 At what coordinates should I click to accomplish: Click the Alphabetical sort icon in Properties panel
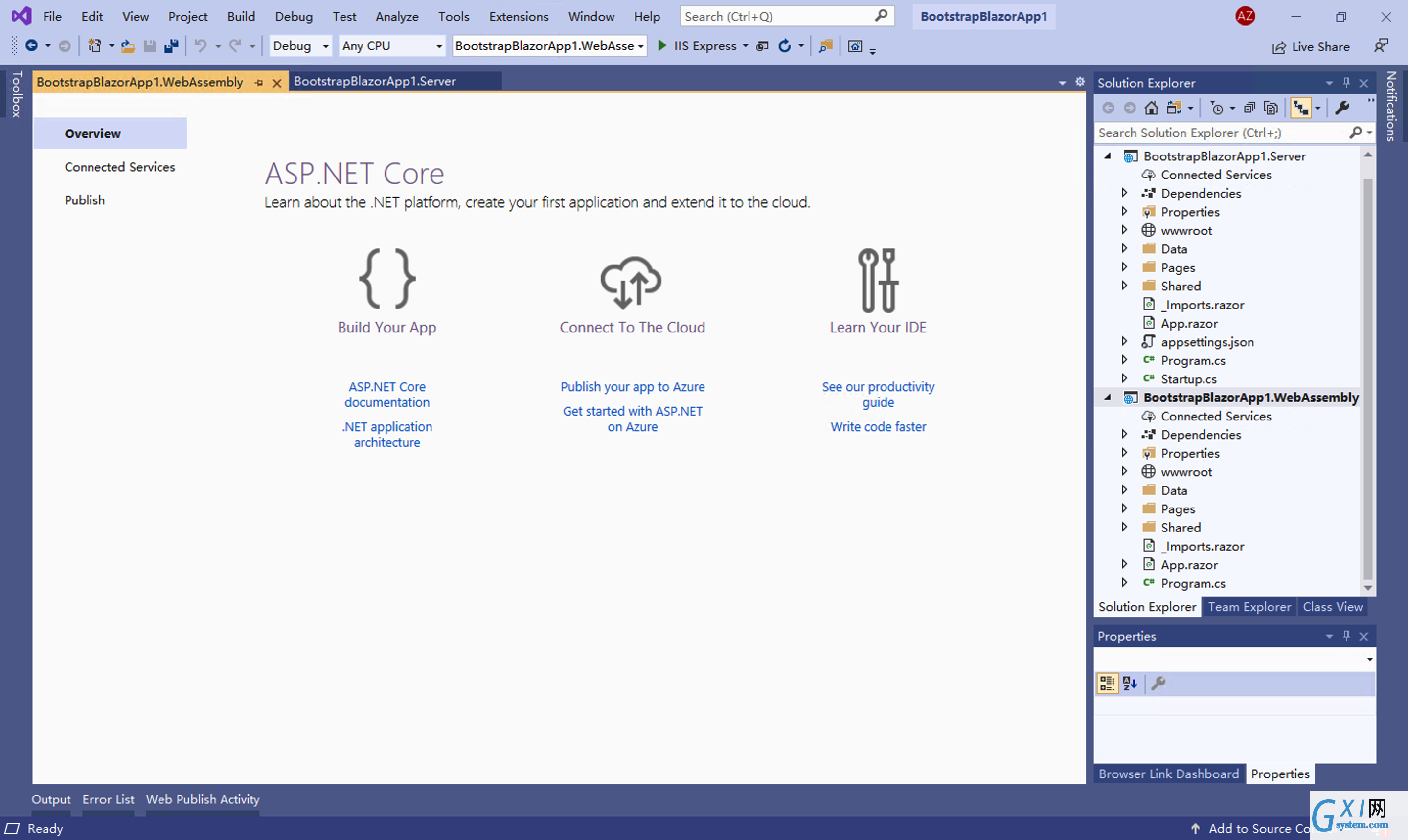(1130, 684)
